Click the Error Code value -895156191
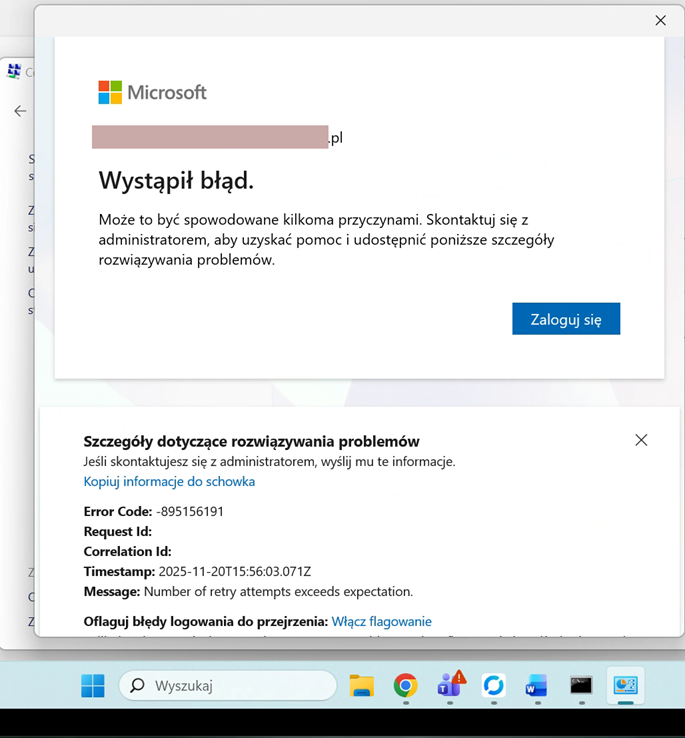The image size is (685, 738). pyautogui.click(x=190, y=512)
